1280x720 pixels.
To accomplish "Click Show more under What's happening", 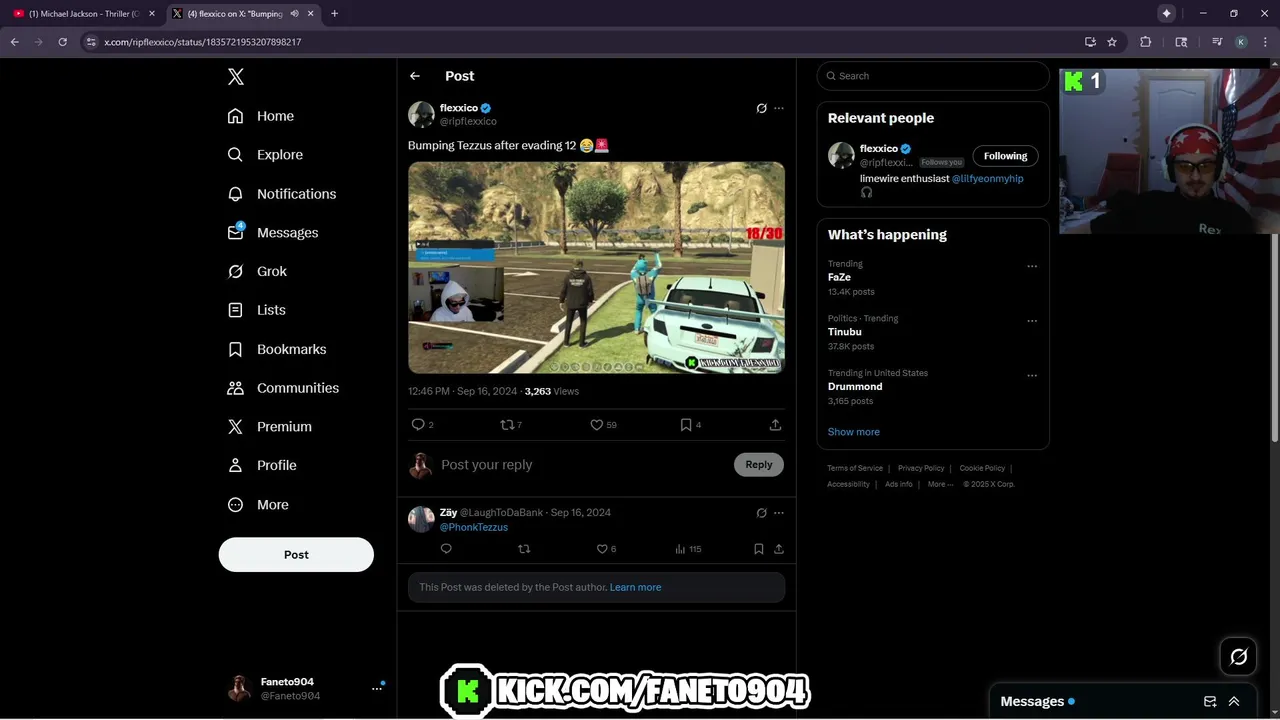I will (x=853, y=432).
